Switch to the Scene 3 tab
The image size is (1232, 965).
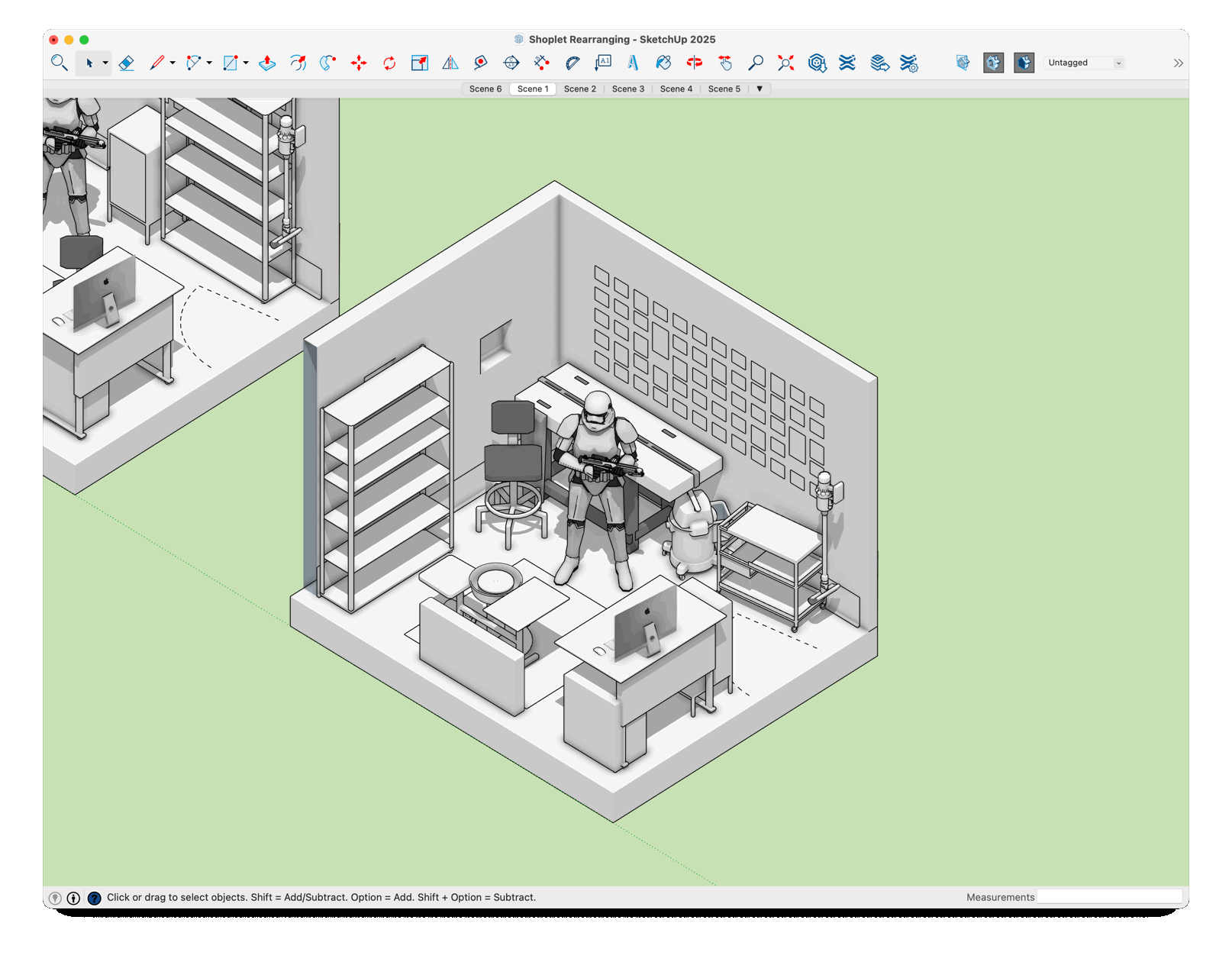(628, 89)
